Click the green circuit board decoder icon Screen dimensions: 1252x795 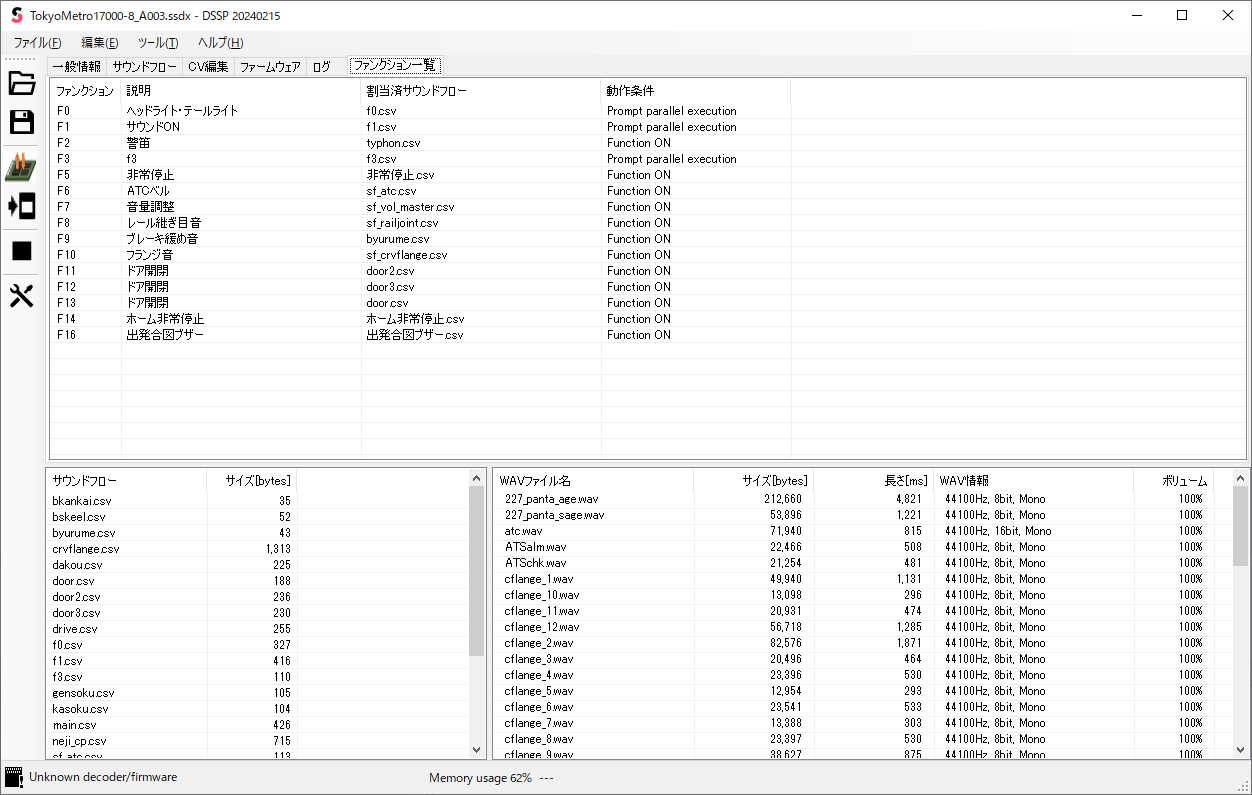click(x=22, y=167)
